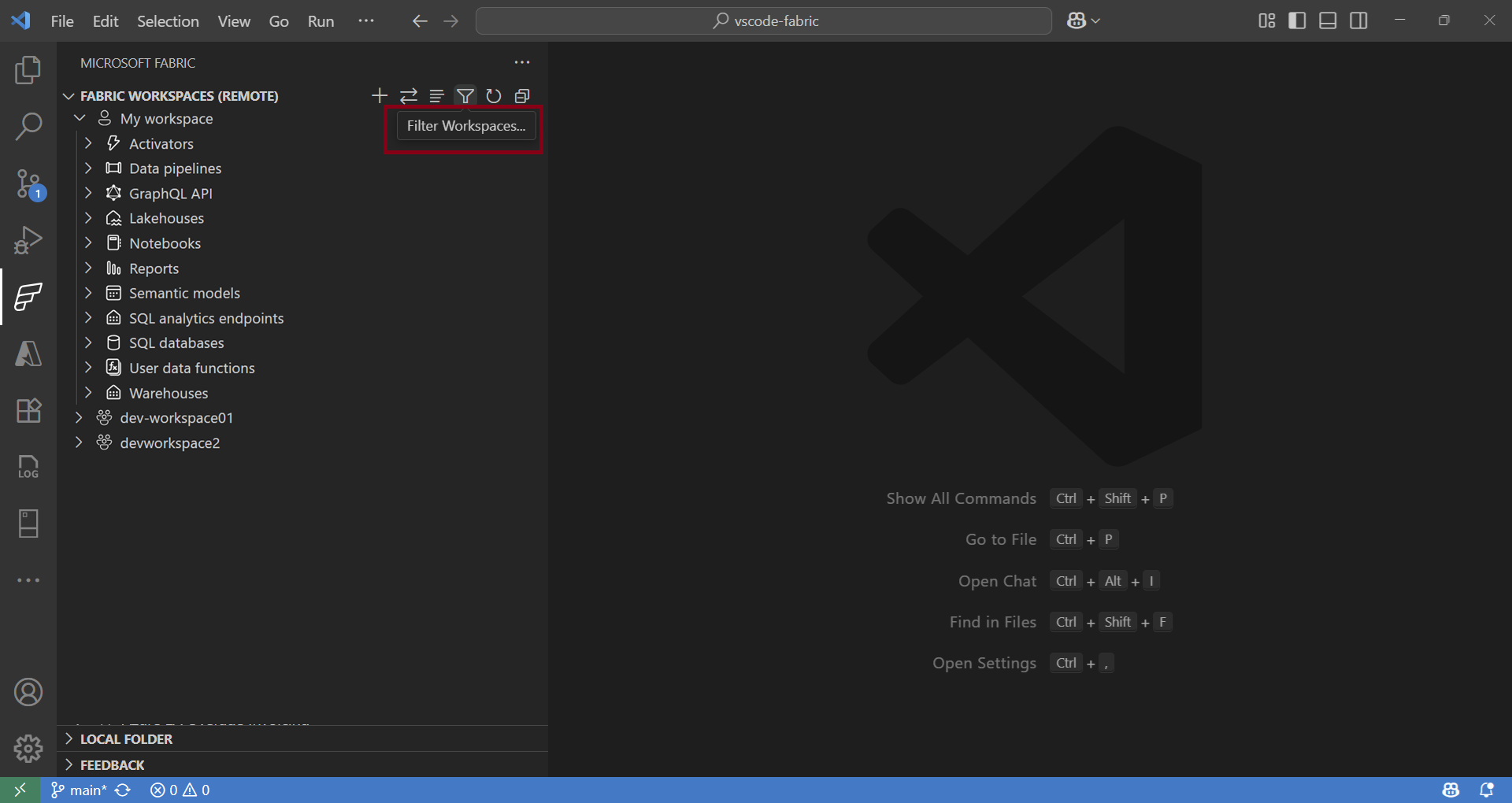Expand the LOCAL FOLDER section

coord(126,739)
